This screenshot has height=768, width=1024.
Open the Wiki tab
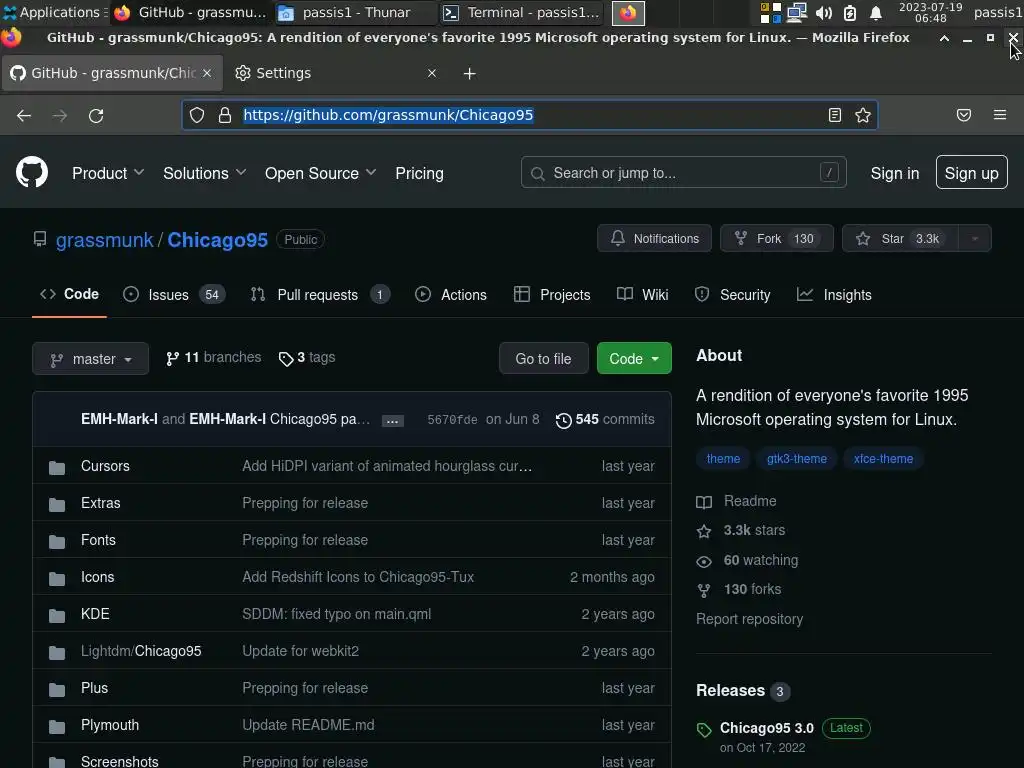click(643, 295)
